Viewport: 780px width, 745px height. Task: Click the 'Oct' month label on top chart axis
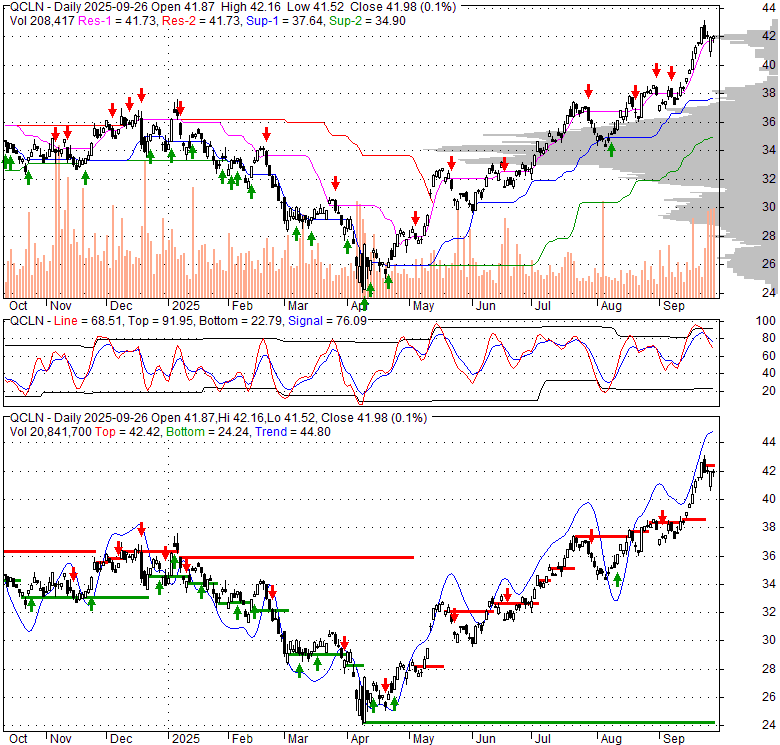coord(18,306)
